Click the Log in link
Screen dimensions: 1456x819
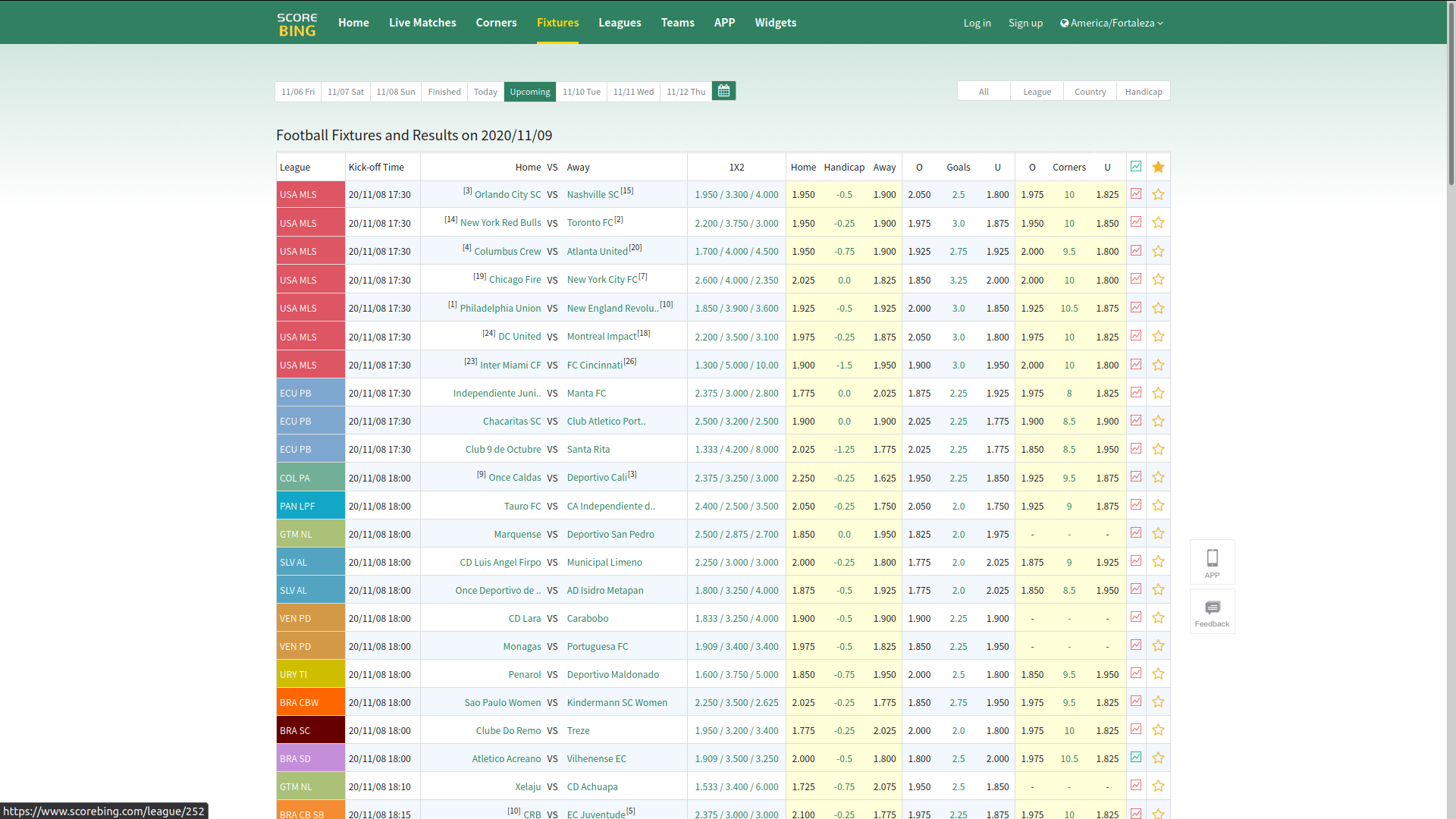[x=977, y=23]
